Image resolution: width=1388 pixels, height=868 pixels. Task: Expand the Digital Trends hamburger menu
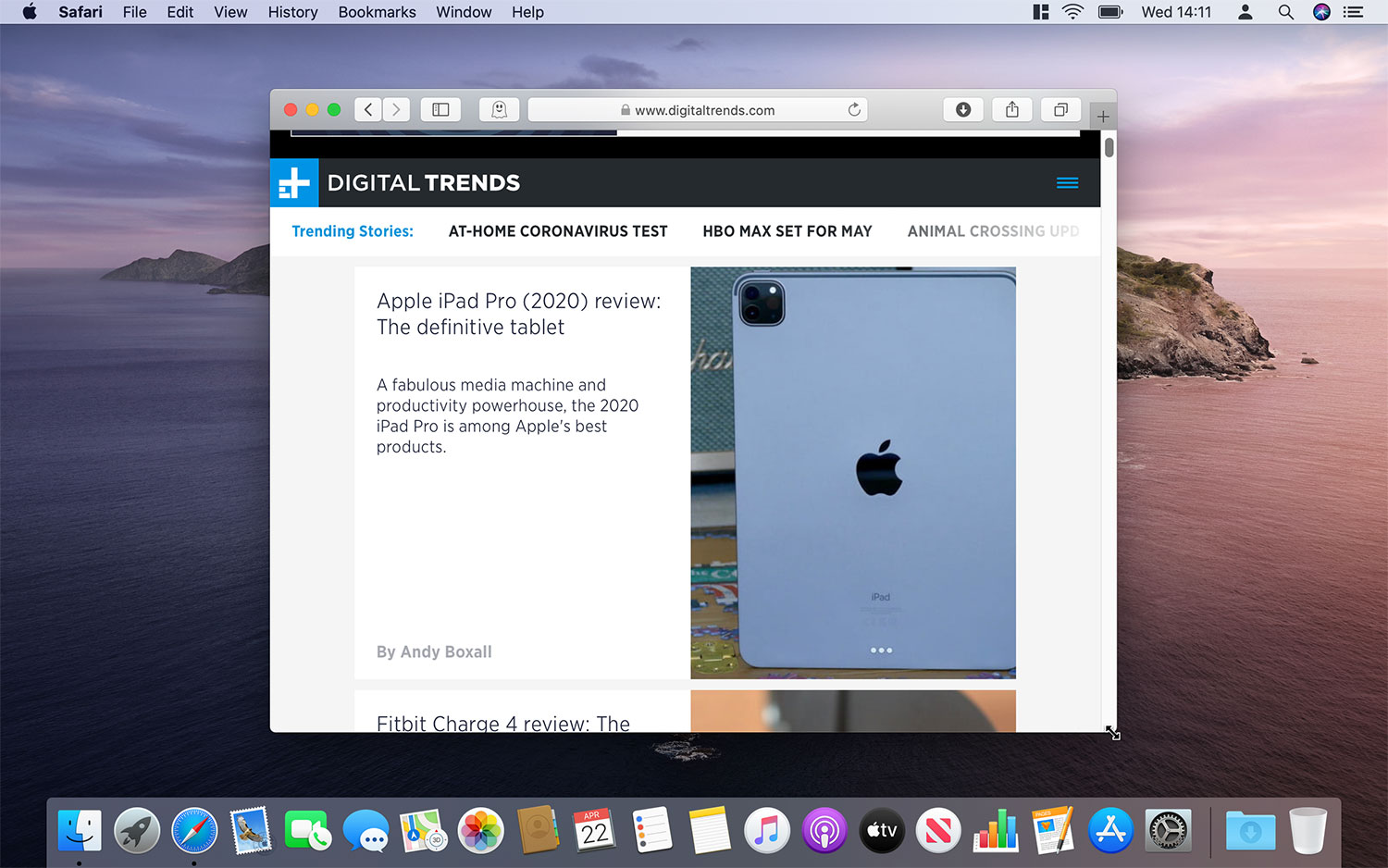1067,183
